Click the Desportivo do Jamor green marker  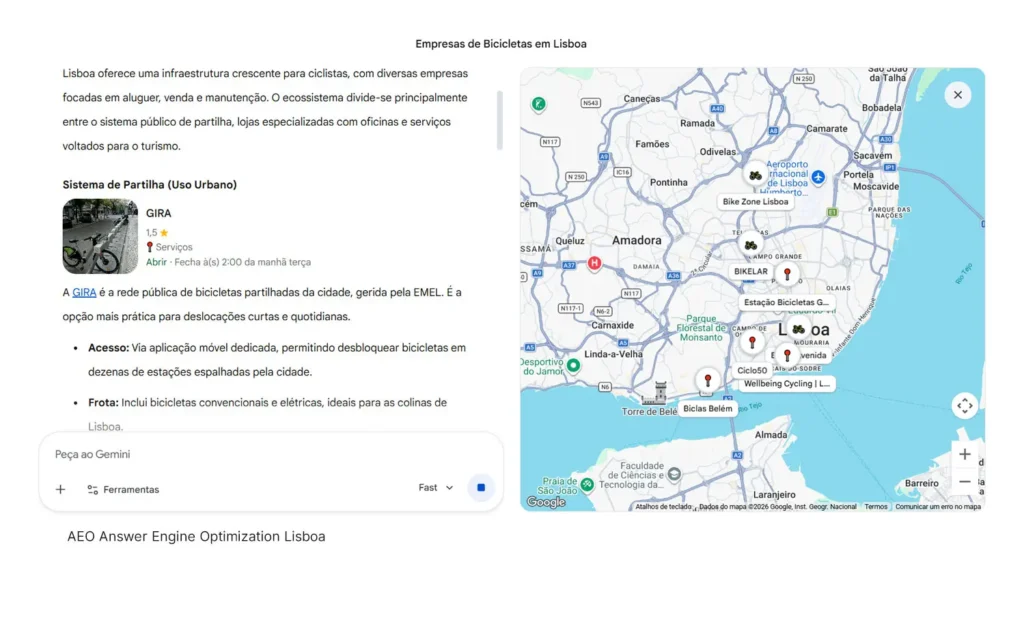coord(573,365)
